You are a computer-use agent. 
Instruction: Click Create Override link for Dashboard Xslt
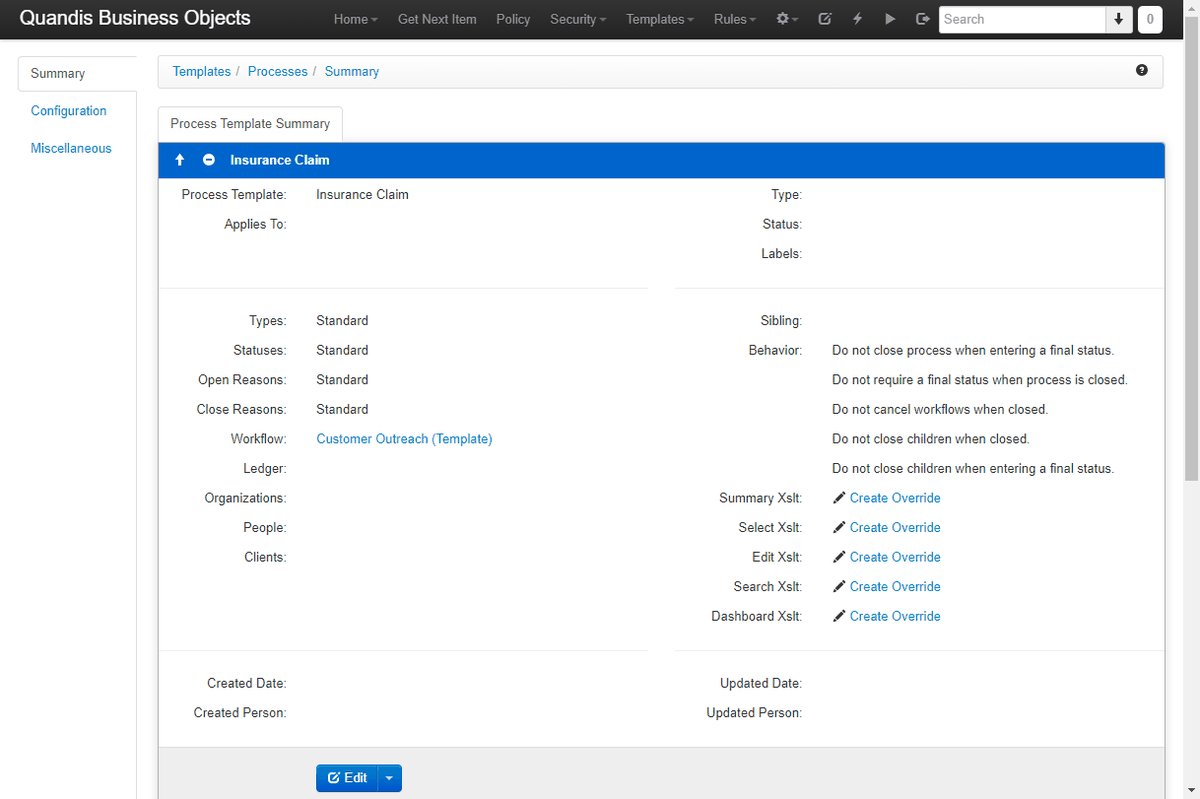pos(895,616)
